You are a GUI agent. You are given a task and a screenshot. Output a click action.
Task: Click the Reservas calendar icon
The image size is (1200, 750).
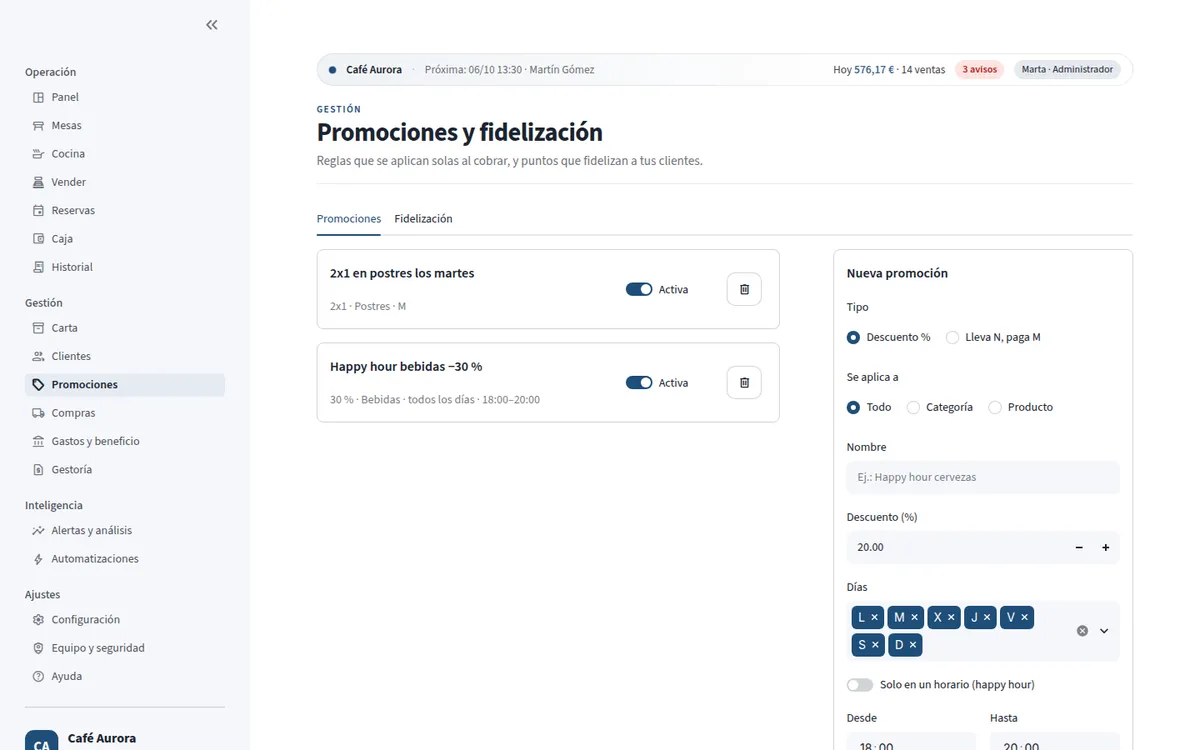[38, 211]
